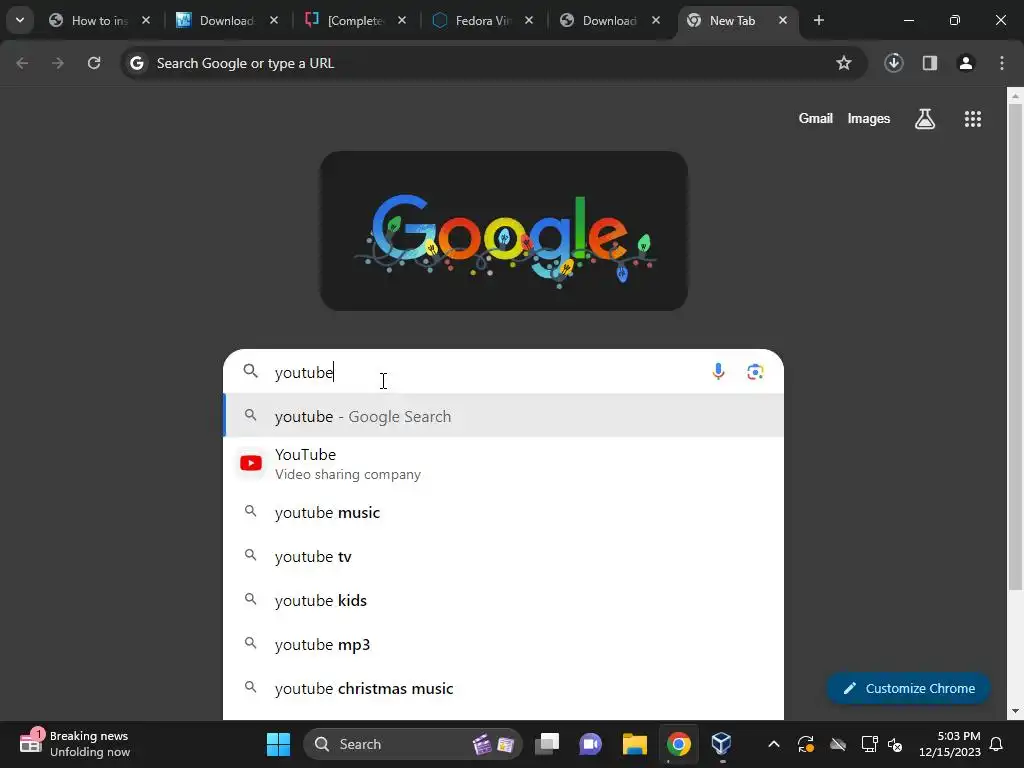This screenshot has height=768, width=1024.
Task: Switch to the Fedora Vir tab
Action: [x=482, y=20]
